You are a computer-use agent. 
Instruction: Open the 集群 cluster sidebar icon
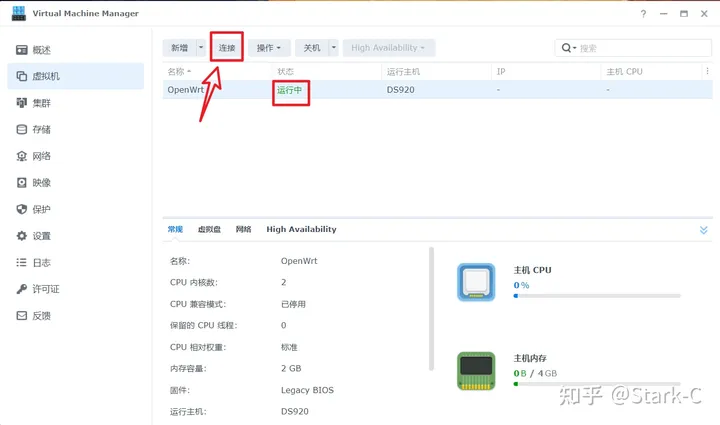(22, 103)
